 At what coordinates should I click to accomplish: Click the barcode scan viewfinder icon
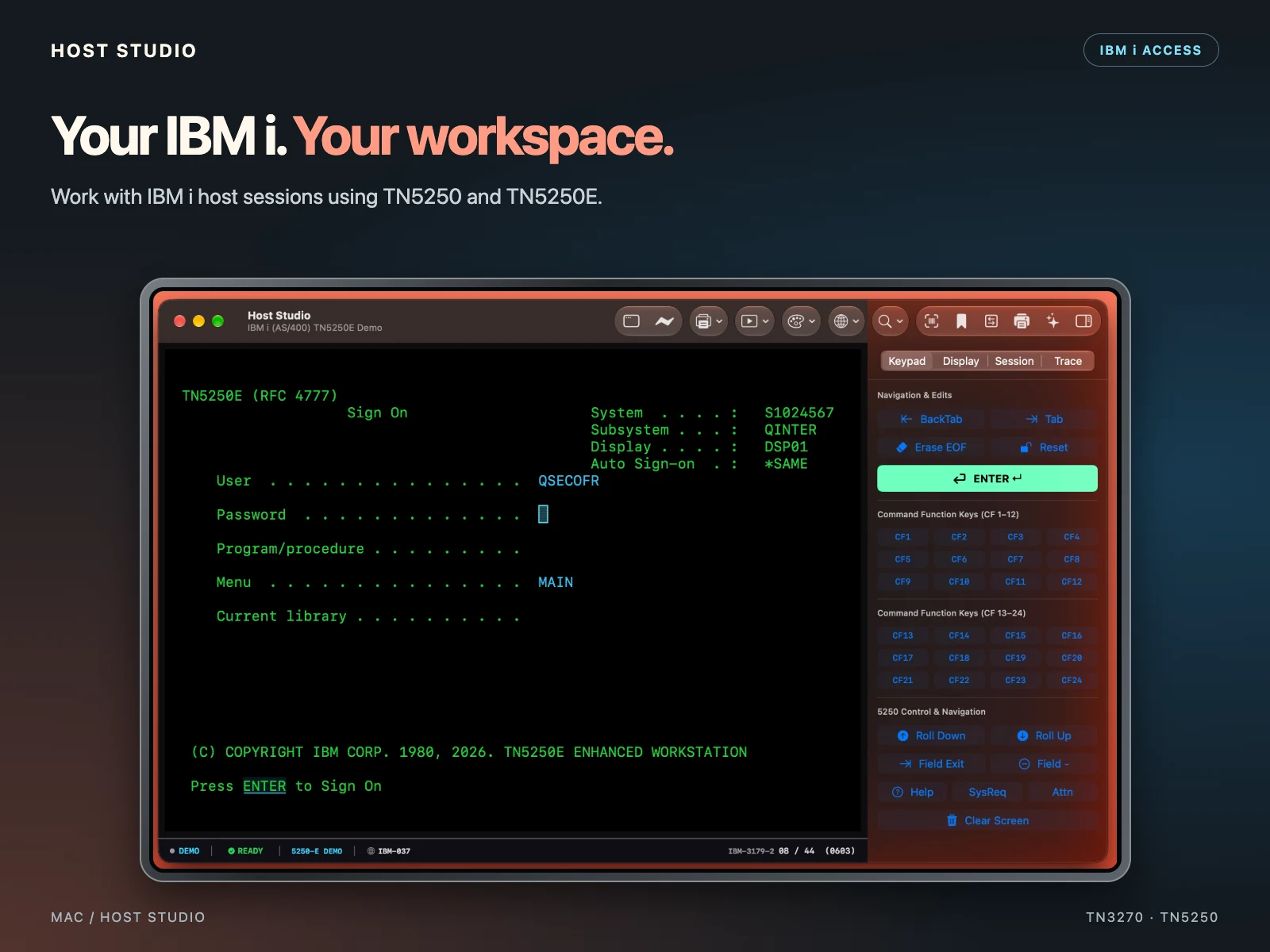tap(932, 321)
